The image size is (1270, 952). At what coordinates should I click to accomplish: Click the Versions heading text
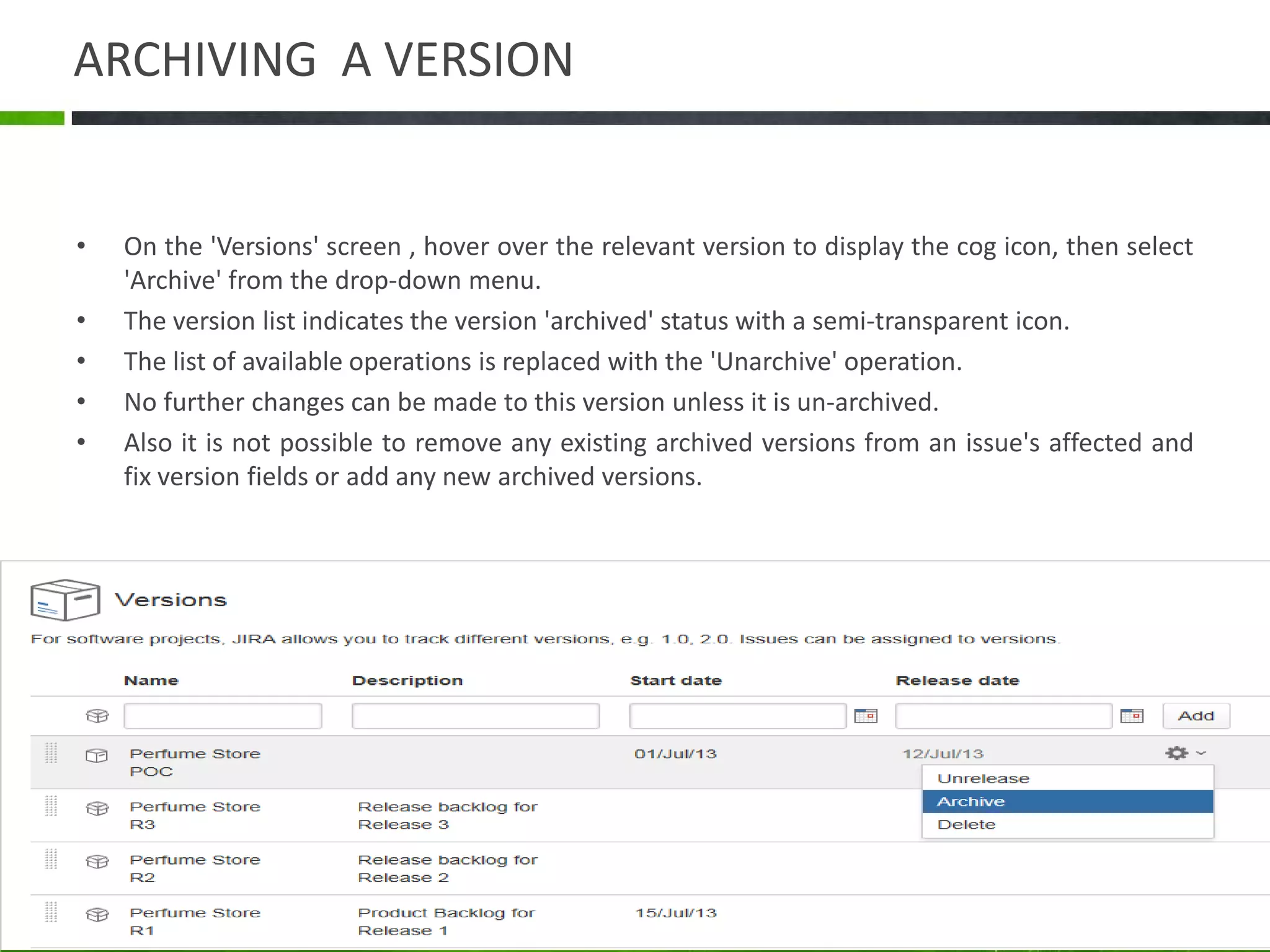pos(171,600)
